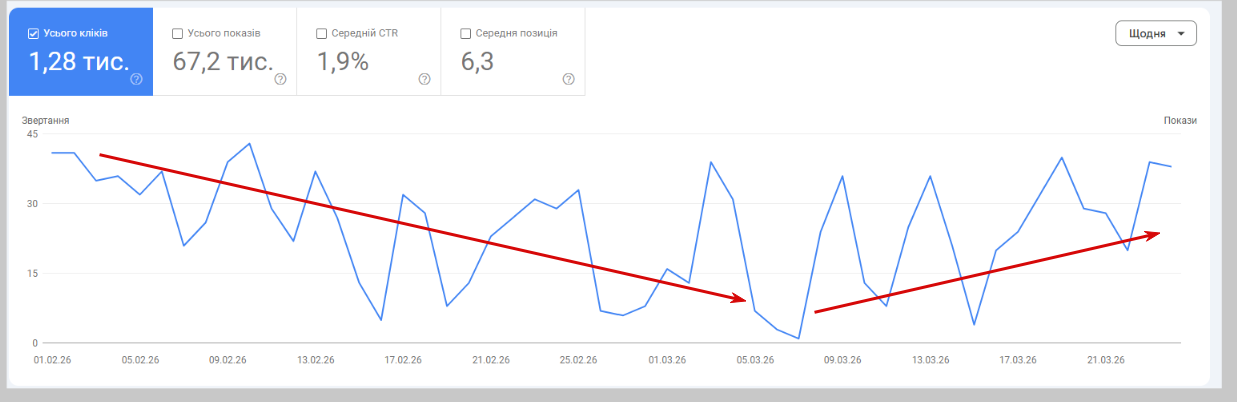The image size is (1237, 402).
Task: Open the Щодня interval dropdown
Action: point(1156,33)
